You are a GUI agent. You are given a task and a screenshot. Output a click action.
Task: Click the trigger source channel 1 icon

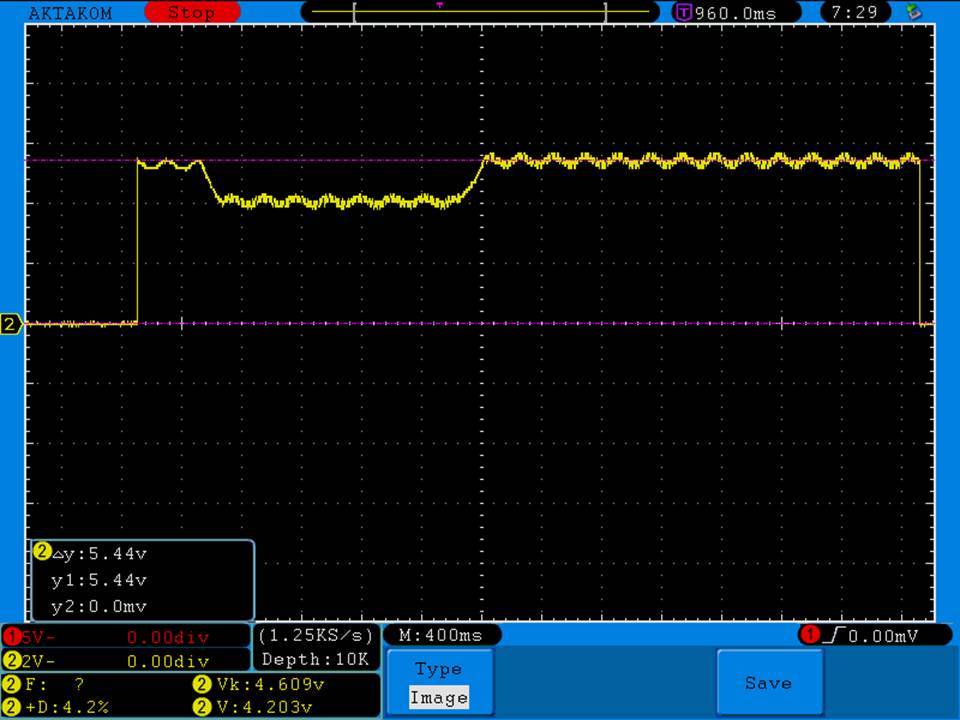tap(809, 635)
